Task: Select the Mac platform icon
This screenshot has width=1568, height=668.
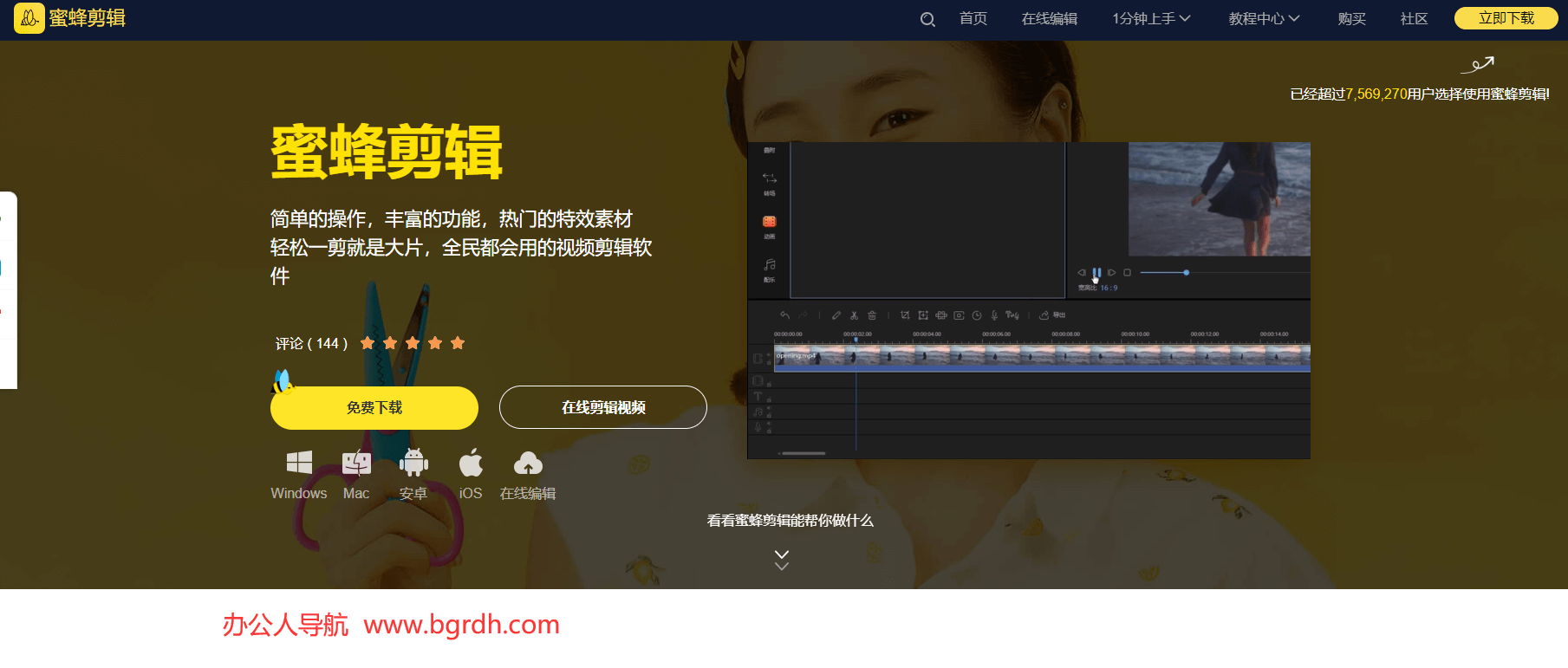Action: coord(356,463)
